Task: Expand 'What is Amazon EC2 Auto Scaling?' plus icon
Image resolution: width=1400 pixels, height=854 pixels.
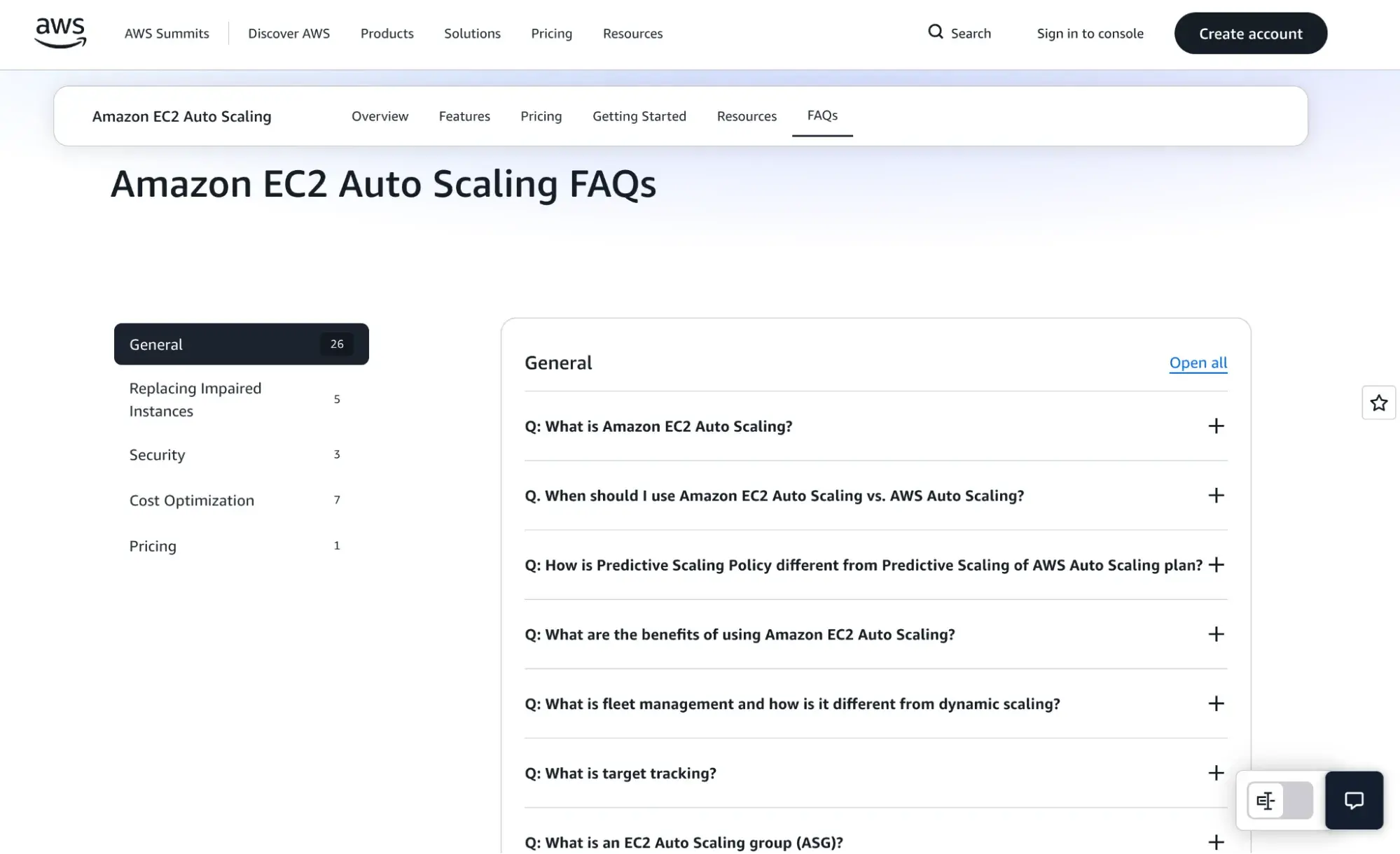Action: click(1216, 426)
